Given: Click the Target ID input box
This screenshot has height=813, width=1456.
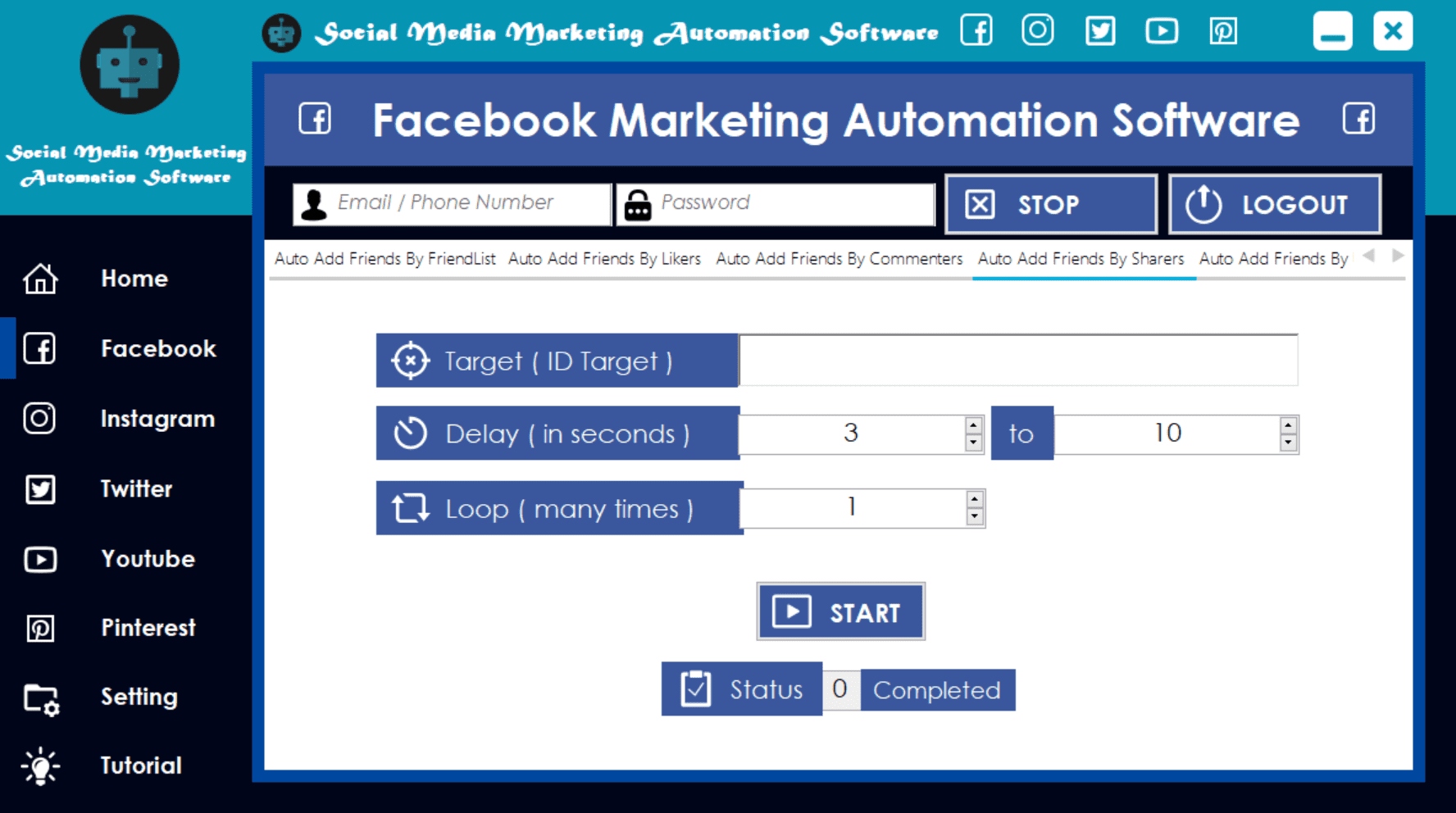Looking at the screenshot, I should pyautogui.click(x=1018, y=360).
